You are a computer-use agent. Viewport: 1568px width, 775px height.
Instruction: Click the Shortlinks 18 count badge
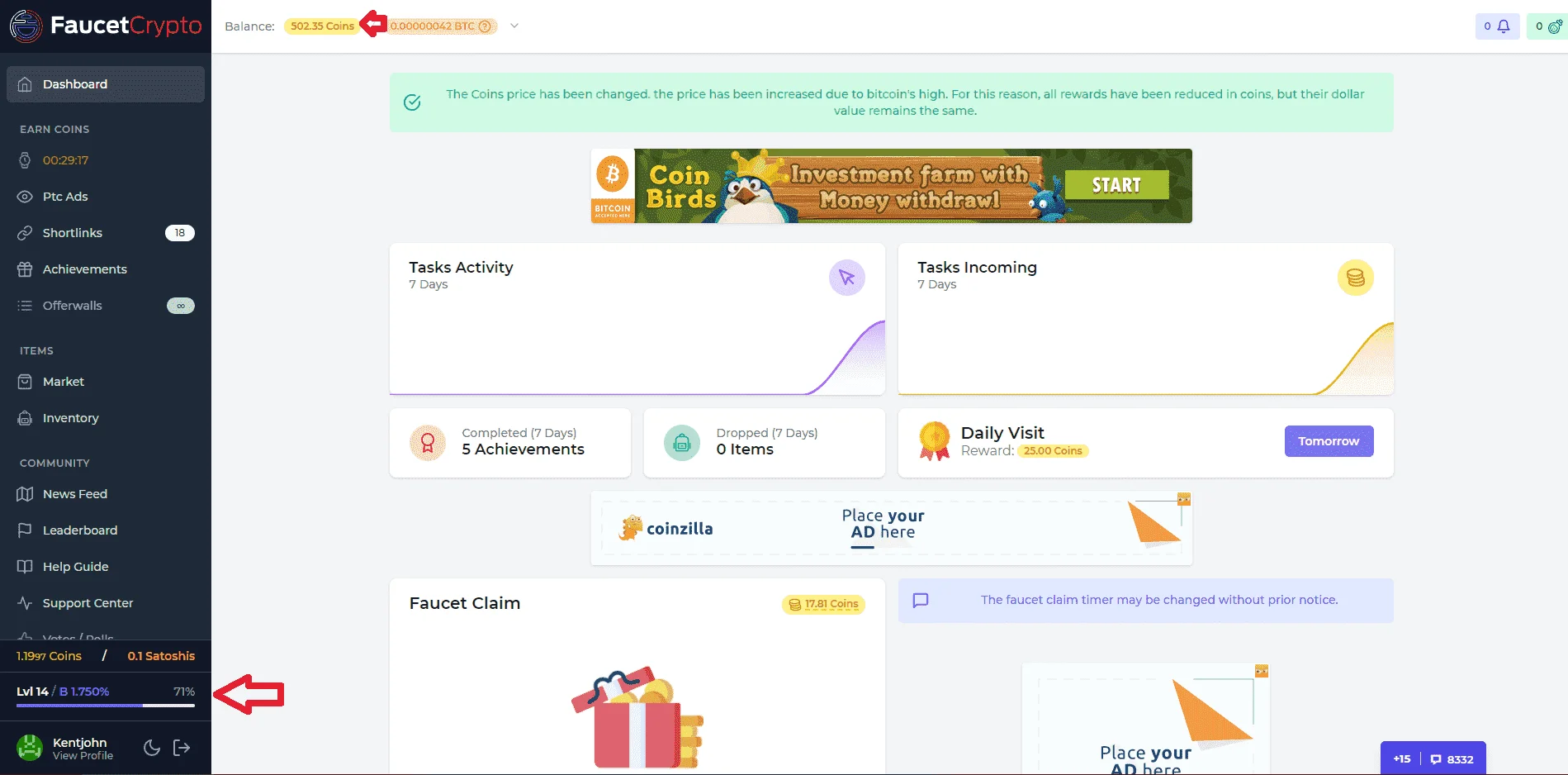click(x=180, y=233)
